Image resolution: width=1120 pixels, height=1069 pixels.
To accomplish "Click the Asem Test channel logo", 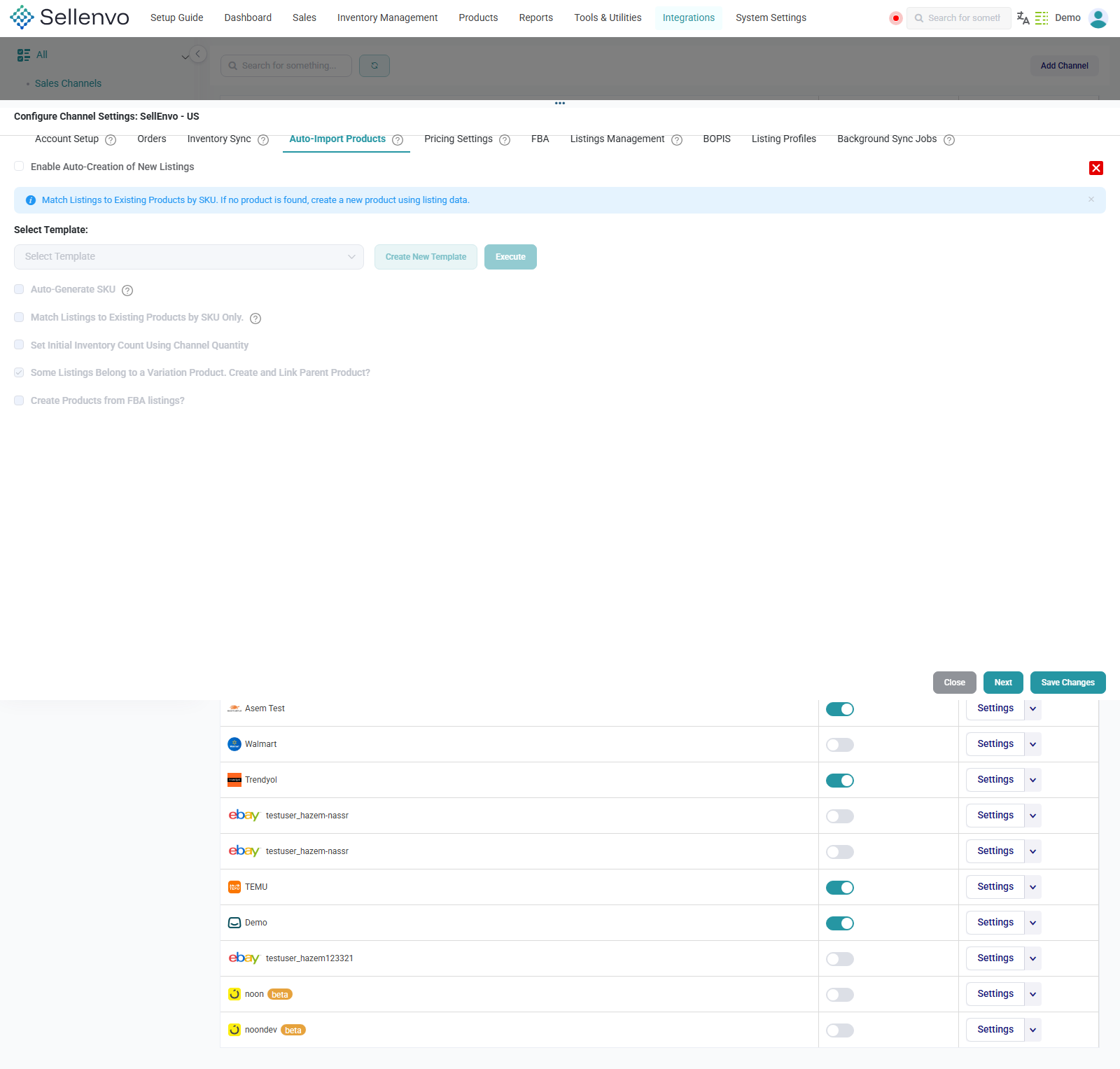I will coord(234,708).
